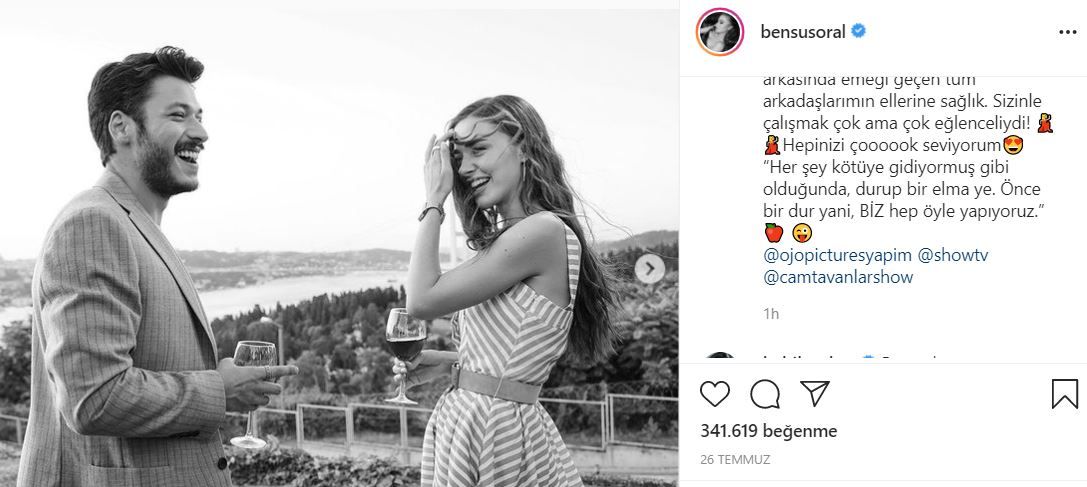The width and height of the screenshot is (1087, 487).
Task: Open the 26 TEMMUZ post date link
Action: [x=734, y=460]
